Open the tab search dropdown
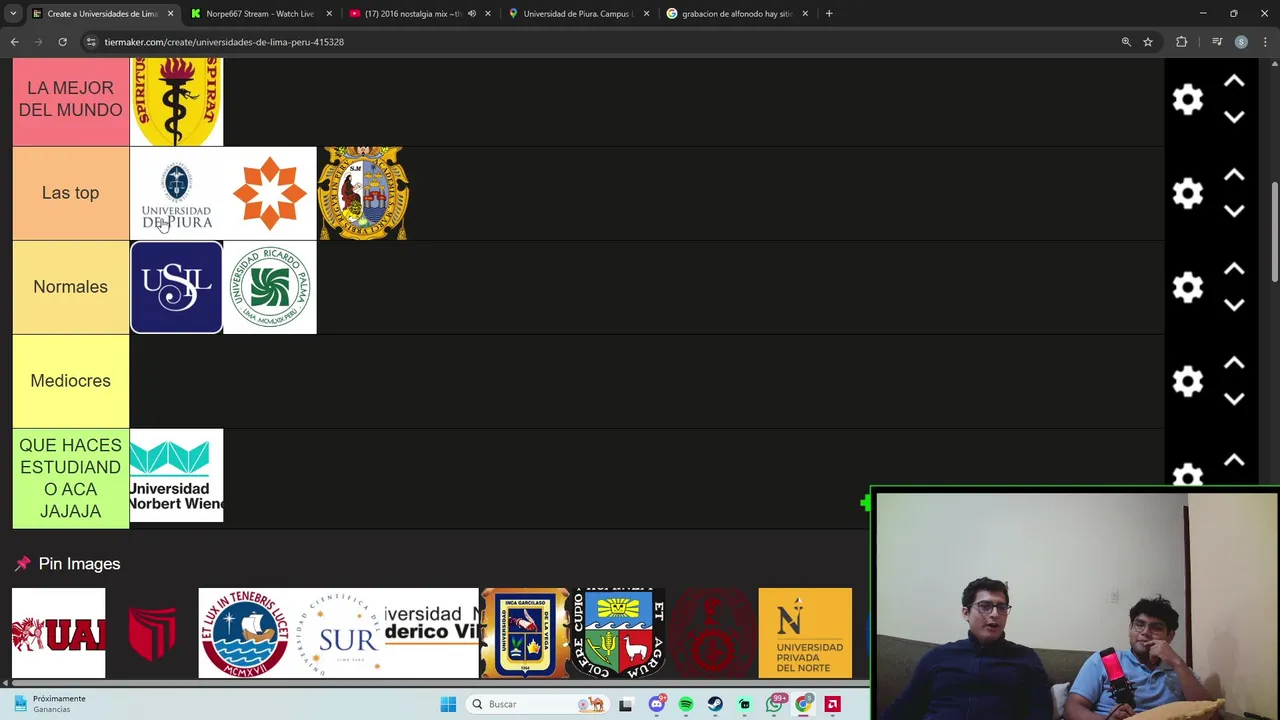The height and width of the screenshot is (720, 1280). (x=13, y=14)
